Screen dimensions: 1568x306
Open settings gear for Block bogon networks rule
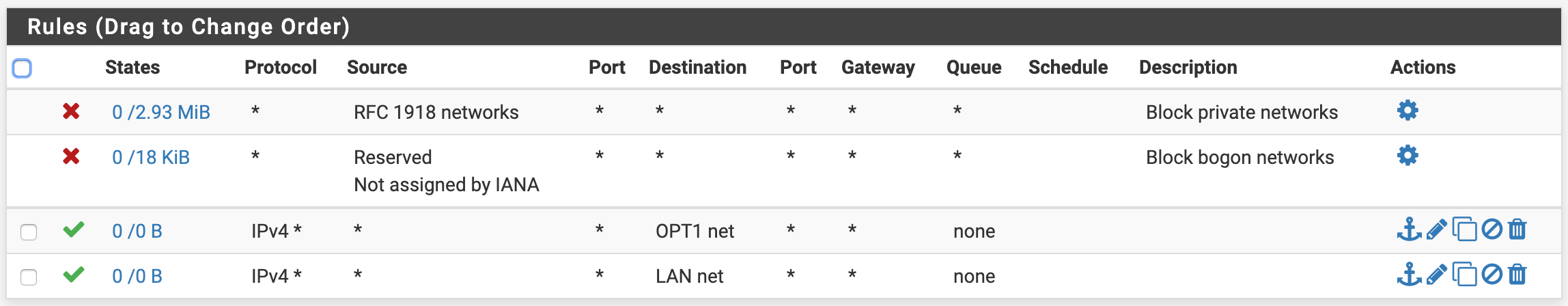[x=1408, y=156]
